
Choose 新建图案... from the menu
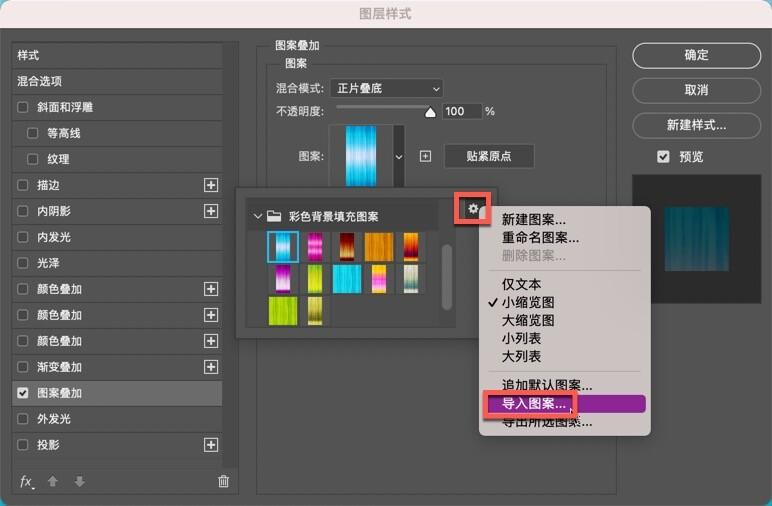534,220
